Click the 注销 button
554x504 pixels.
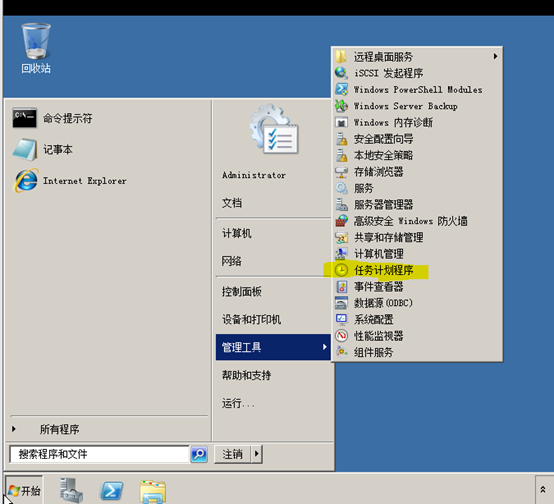(232, 454)
